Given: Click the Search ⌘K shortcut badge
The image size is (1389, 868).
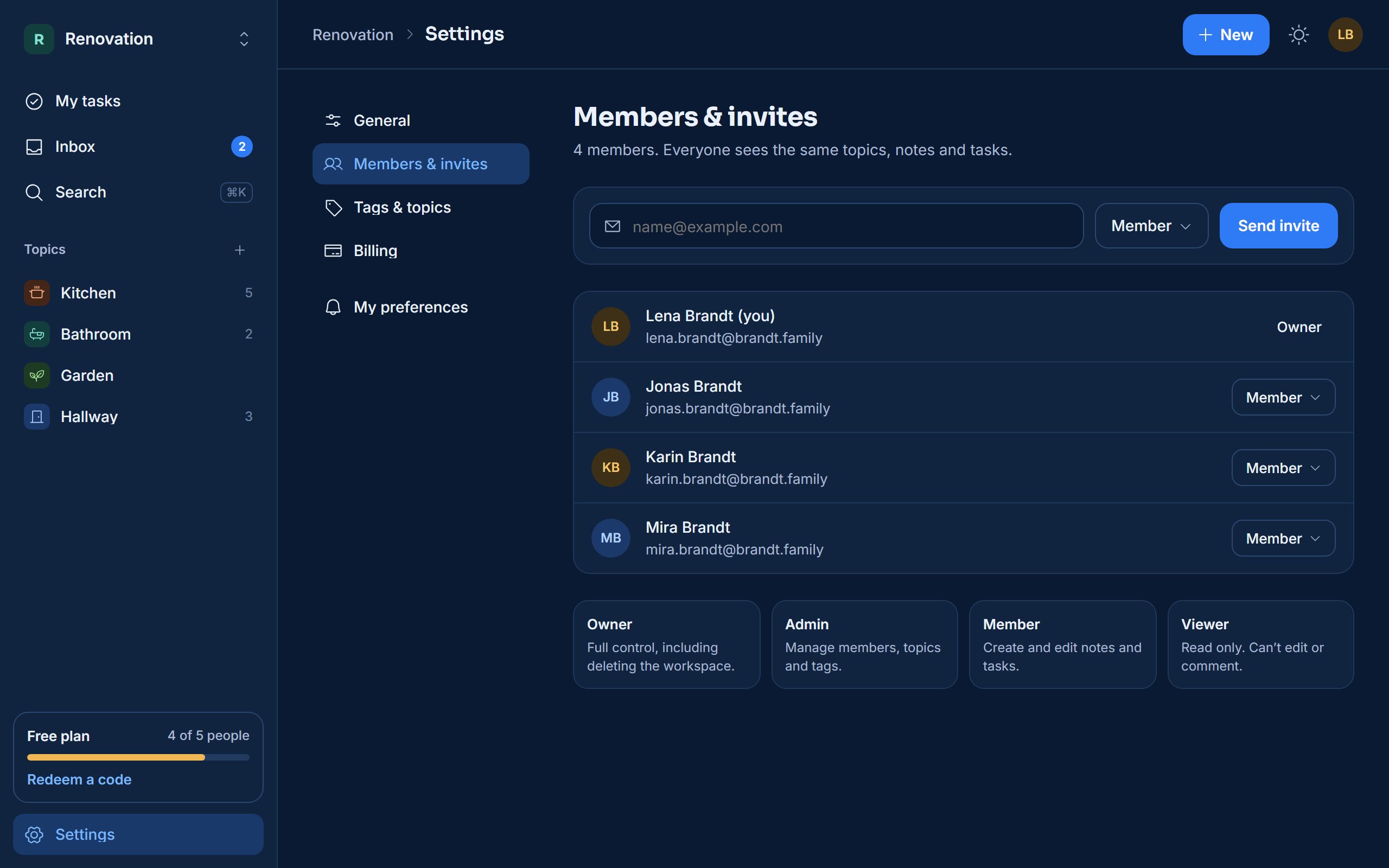Looking at the screenshot, I should 237,192.
